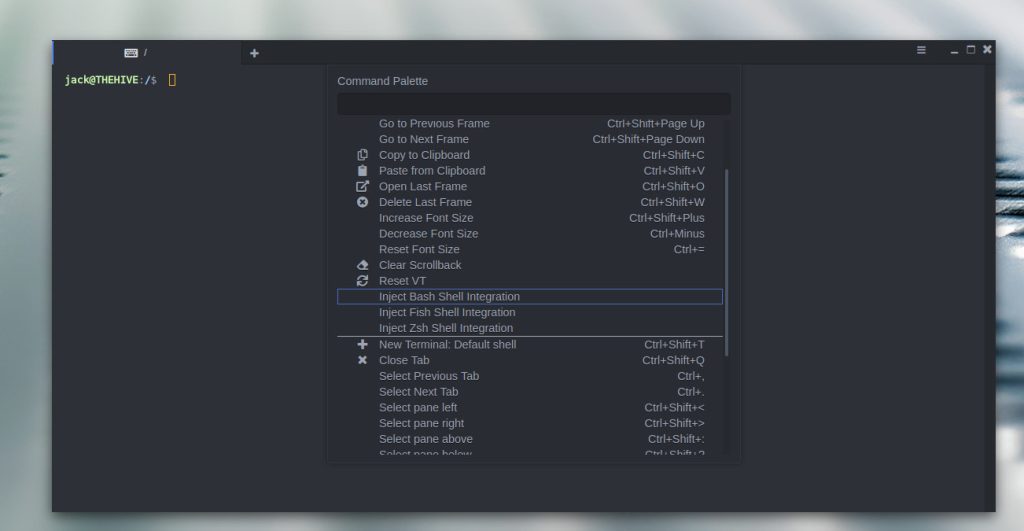Click the Close Tab x icon
The image size is (1024, 531).
(362, 360)
